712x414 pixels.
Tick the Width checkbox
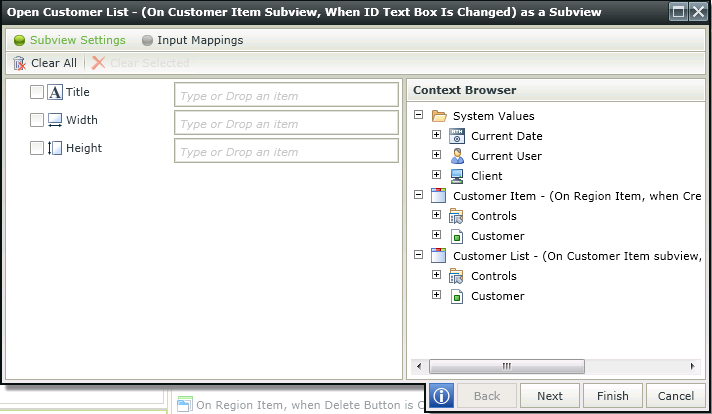tap(37, 120)
